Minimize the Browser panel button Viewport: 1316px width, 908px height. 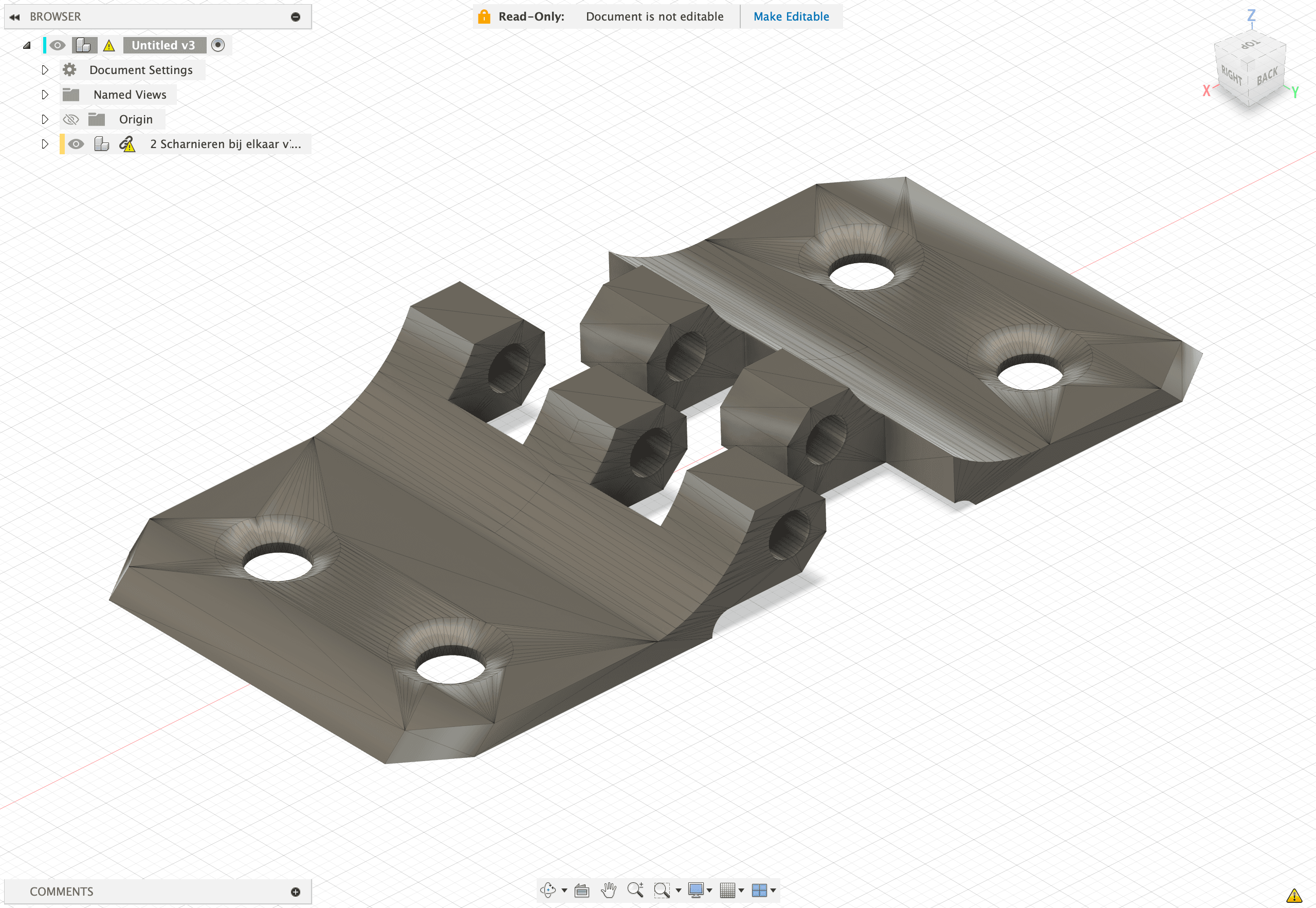coord(295,17)
